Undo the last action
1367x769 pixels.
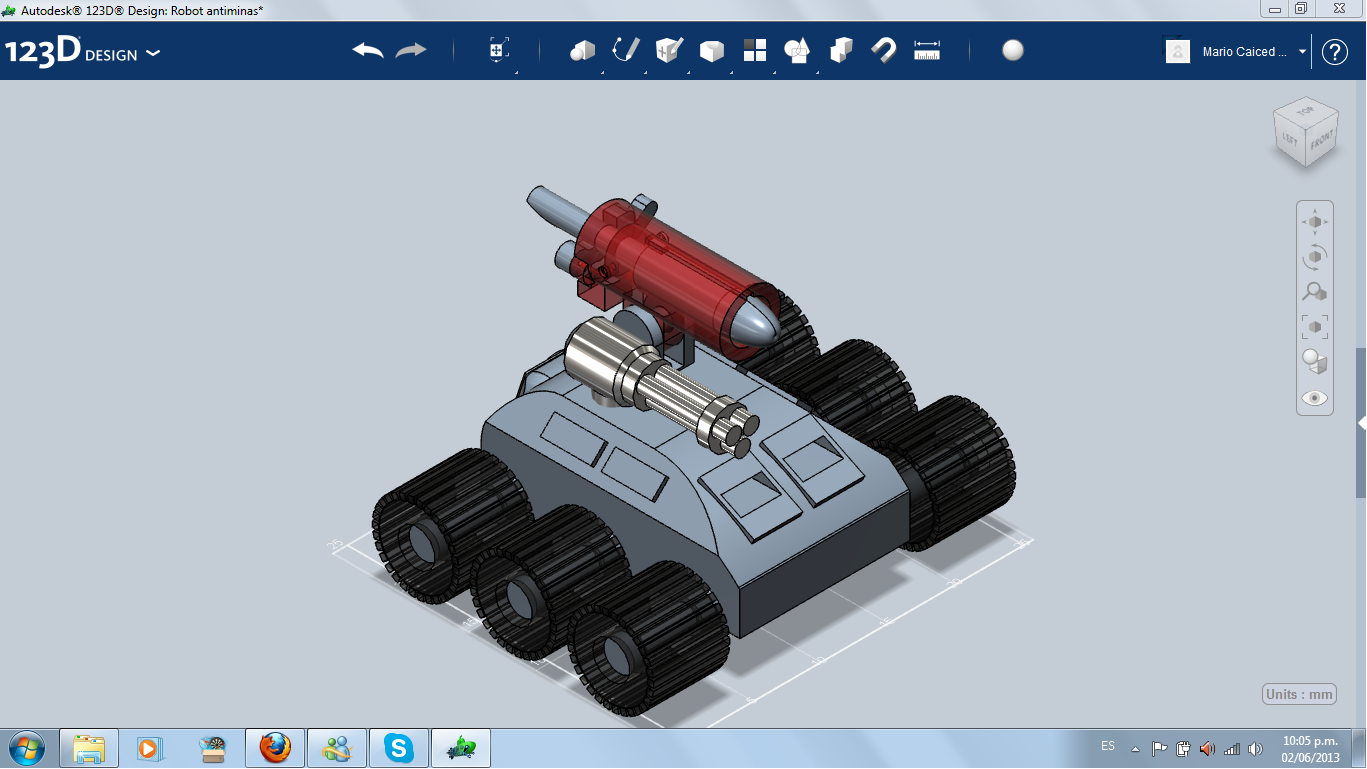tap(368, 50)
